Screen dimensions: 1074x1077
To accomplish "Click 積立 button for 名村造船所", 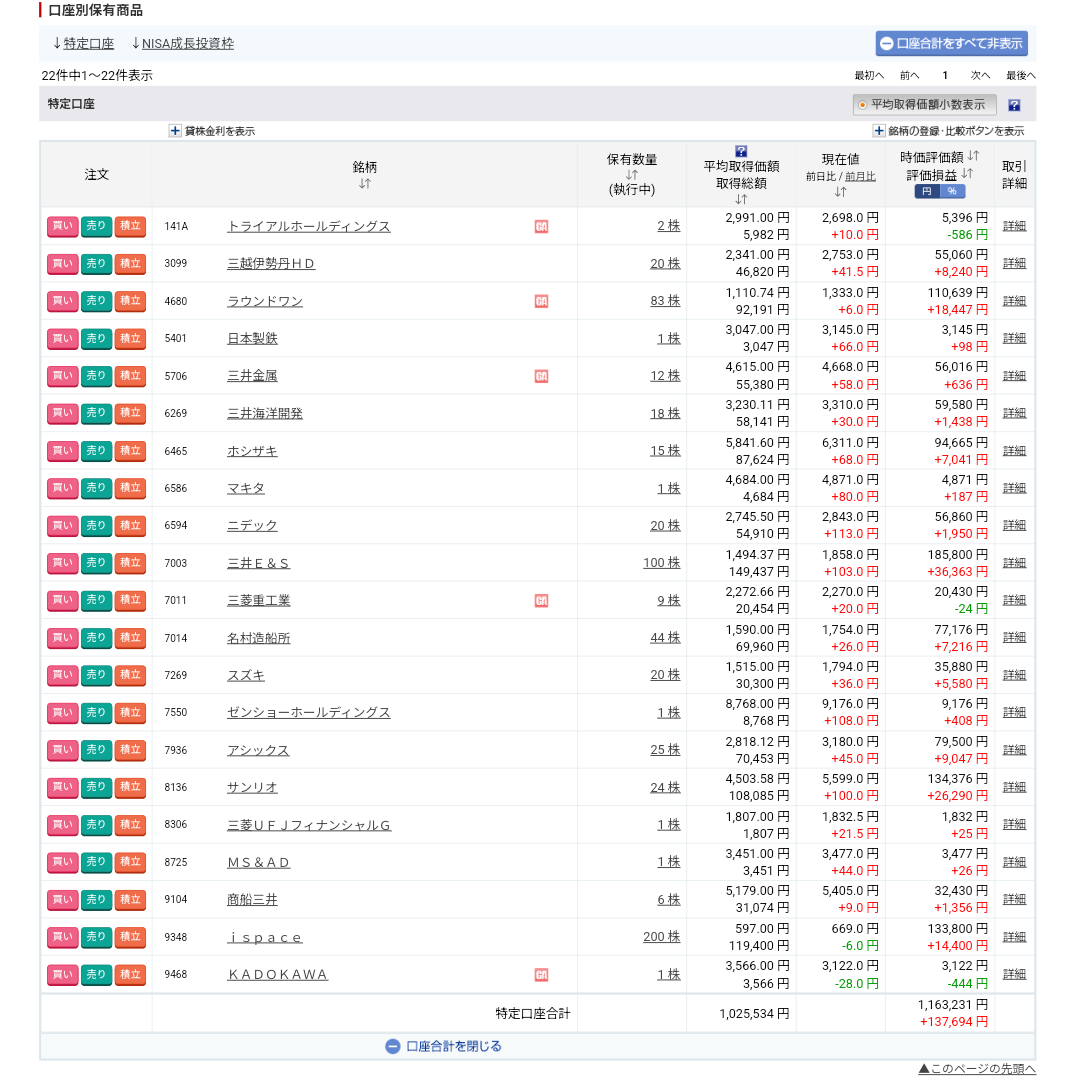I will 130,637.
